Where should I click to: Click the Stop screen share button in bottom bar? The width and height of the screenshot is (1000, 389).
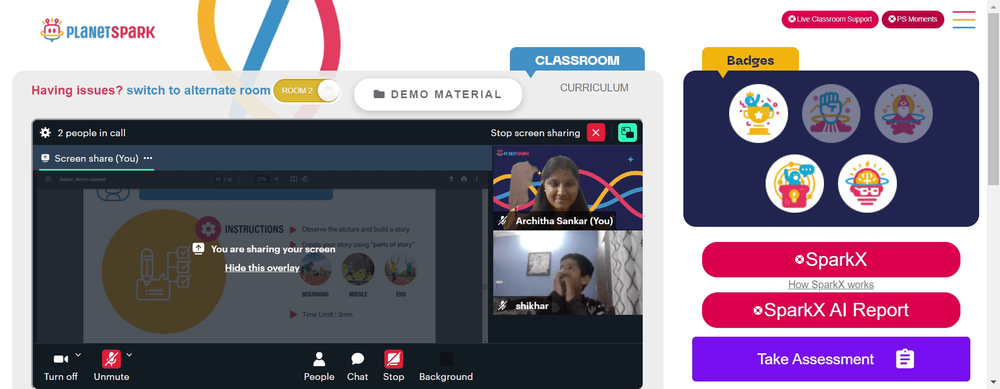pyautogui.click(x=393, y=367)
